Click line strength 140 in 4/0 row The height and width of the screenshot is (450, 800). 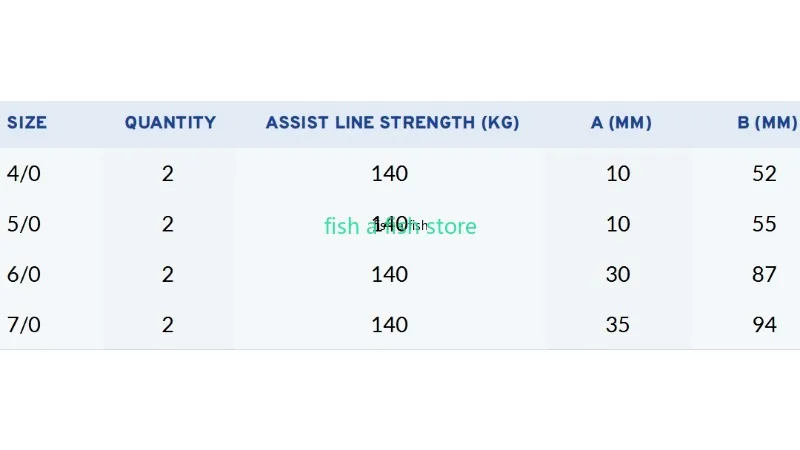[389, 174]
